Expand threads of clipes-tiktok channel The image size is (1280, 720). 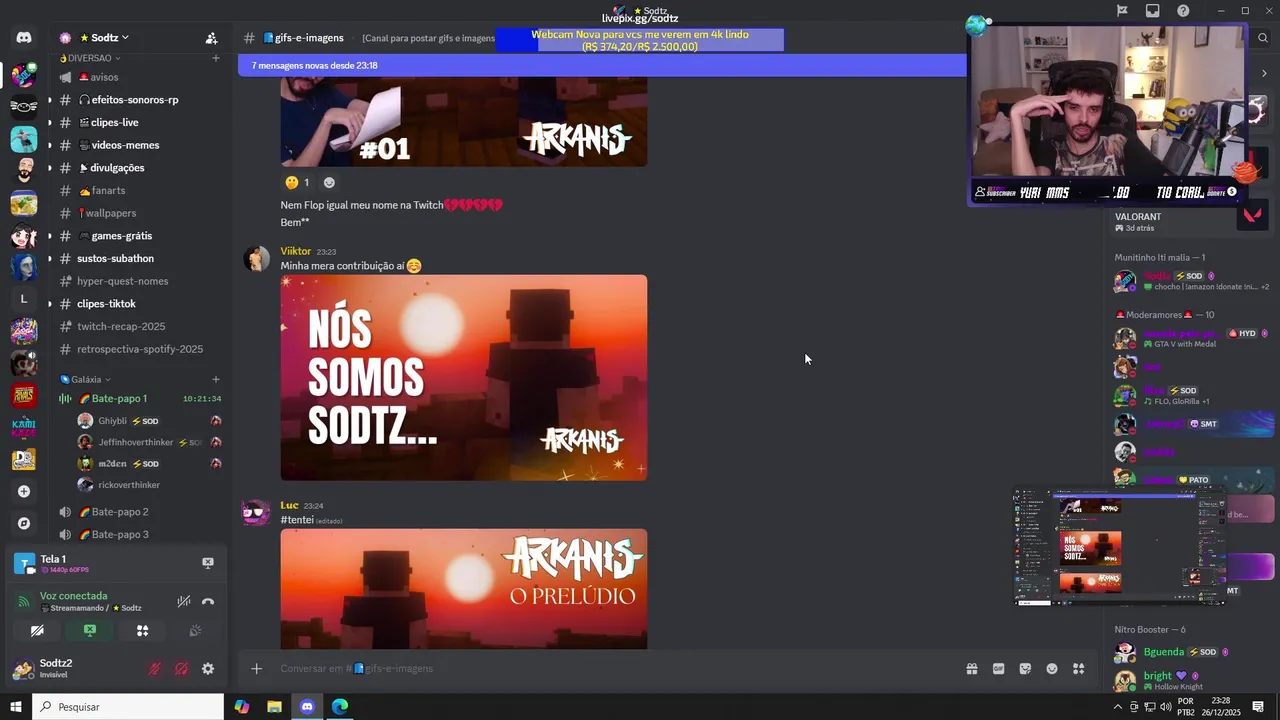(x=49, y=304)
